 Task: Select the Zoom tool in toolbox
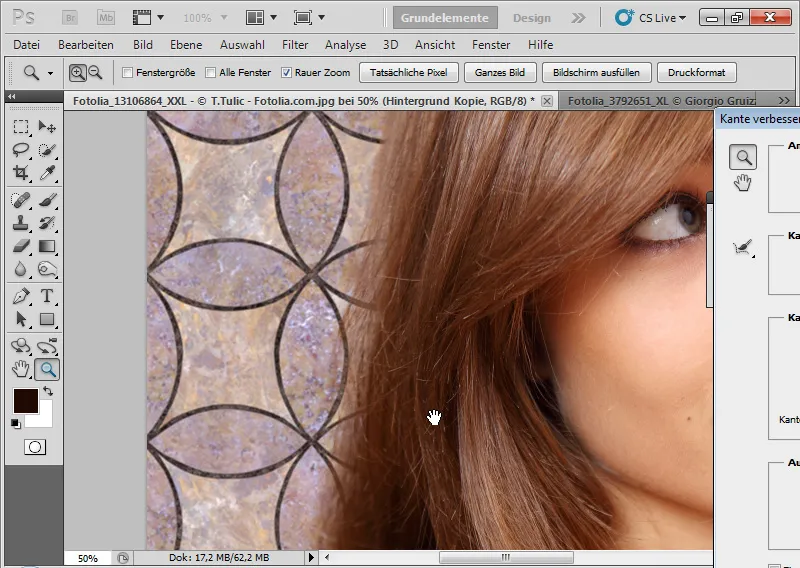coord(47,369)
